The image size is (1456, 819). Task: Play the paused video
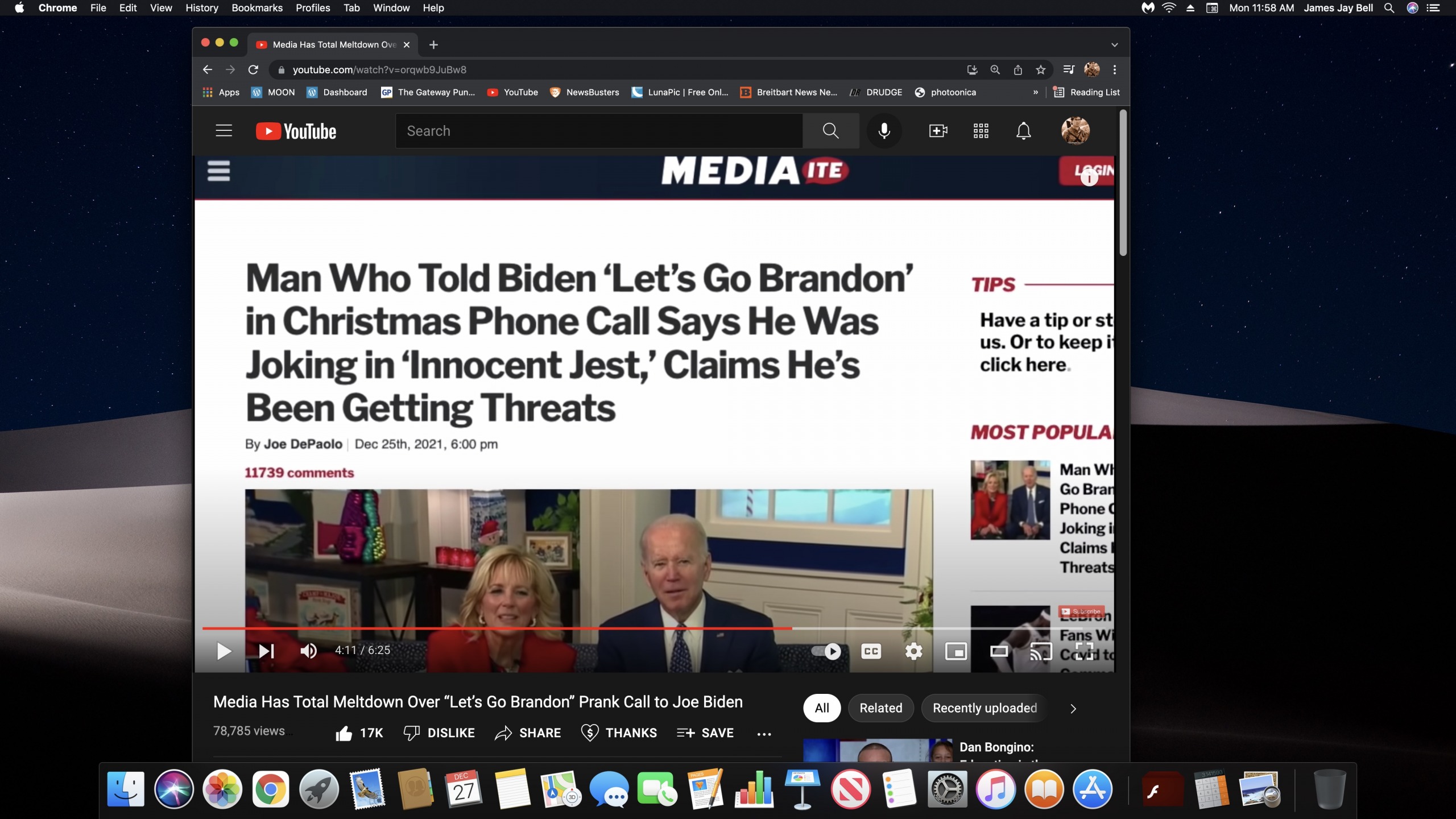click(224, 651)
